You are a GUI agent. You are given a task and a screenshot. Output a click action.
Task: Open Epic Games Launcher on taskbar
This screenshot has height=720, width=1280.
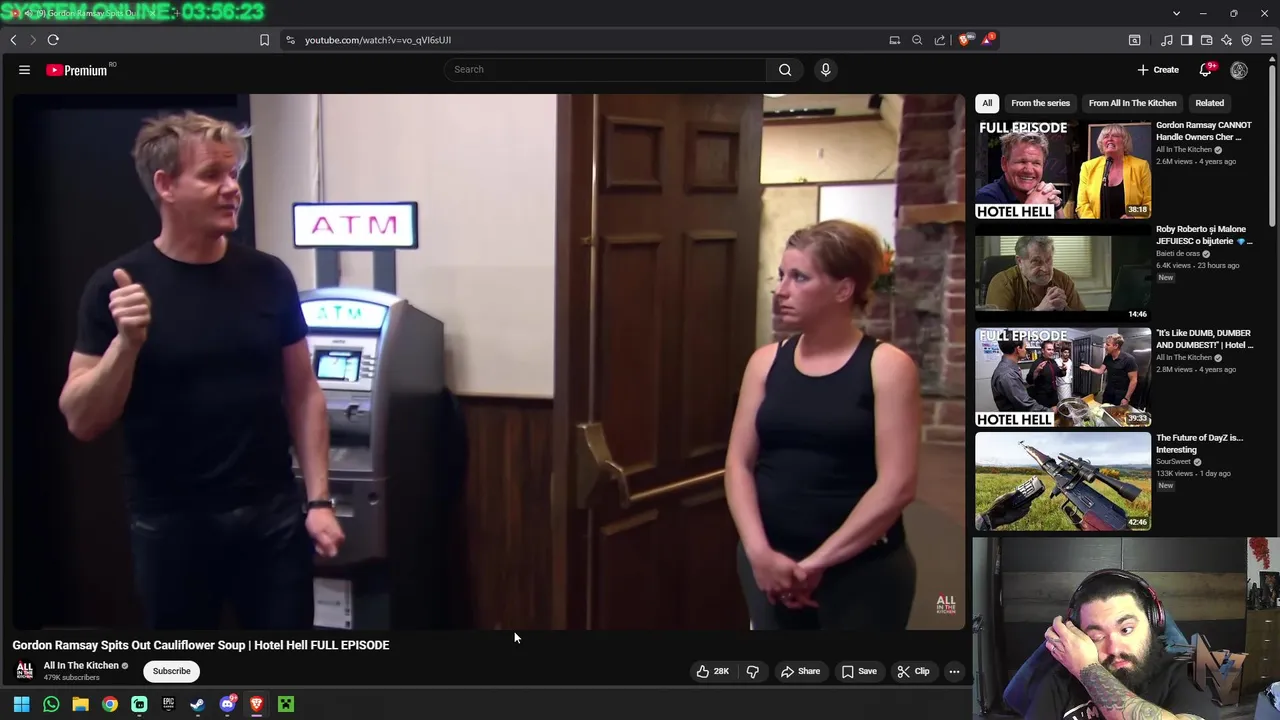[x=168, y=704]
